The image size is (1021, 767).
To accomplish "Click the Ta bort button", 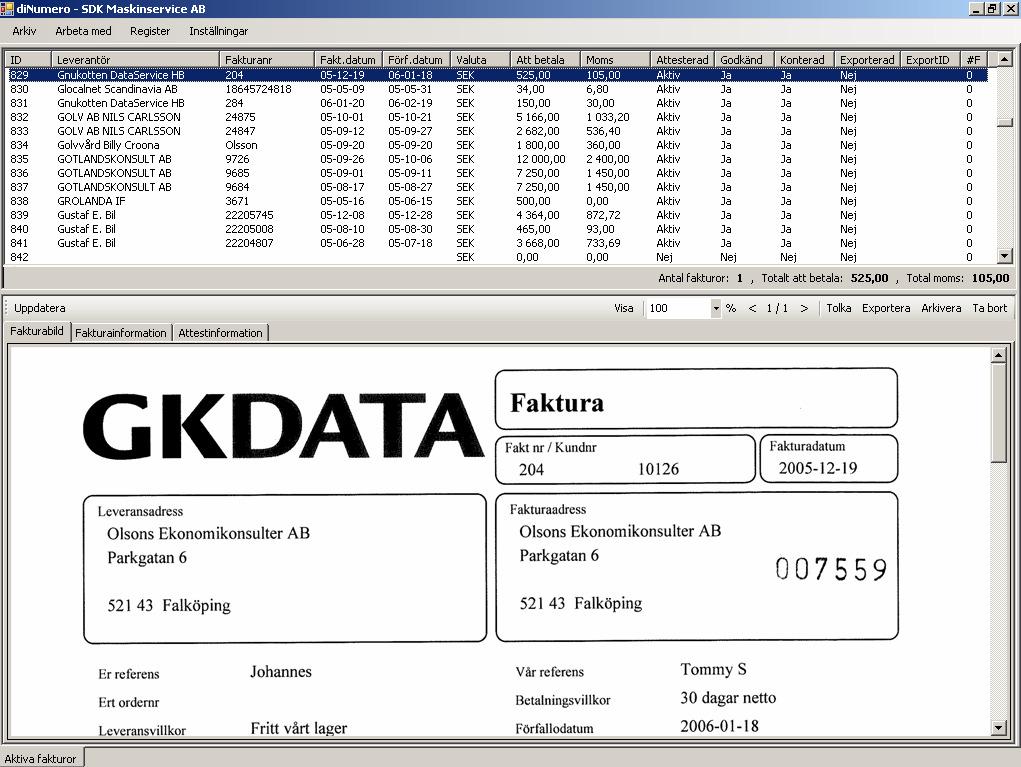I will coord(989,308).
